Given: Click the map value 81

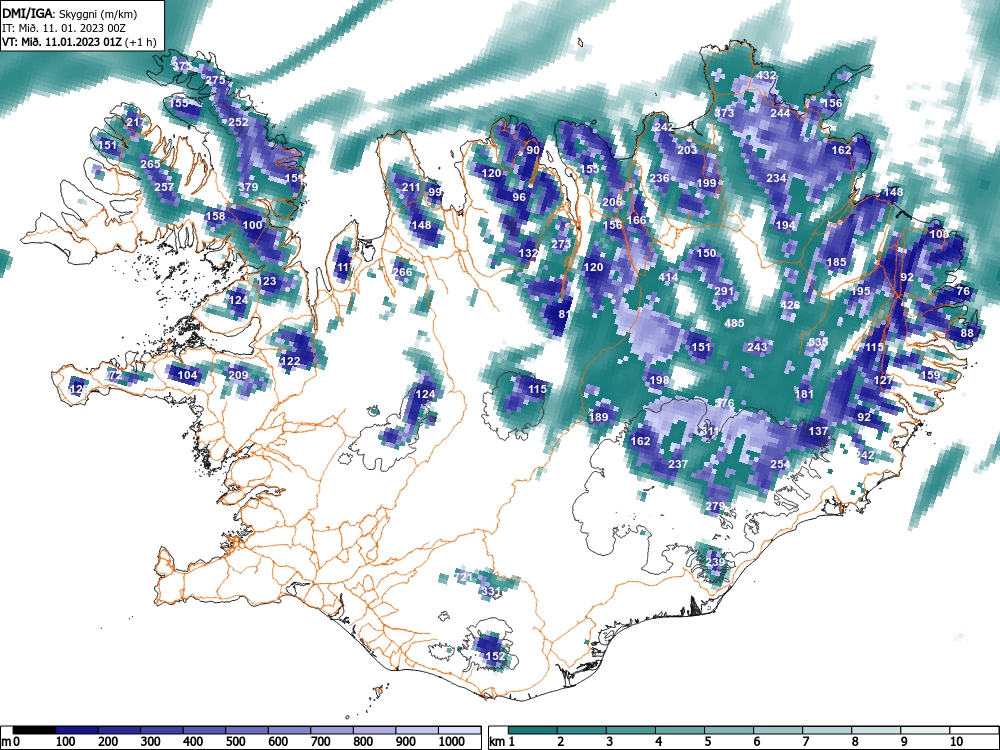Looking at the screenshot, I should coord(564,314).
